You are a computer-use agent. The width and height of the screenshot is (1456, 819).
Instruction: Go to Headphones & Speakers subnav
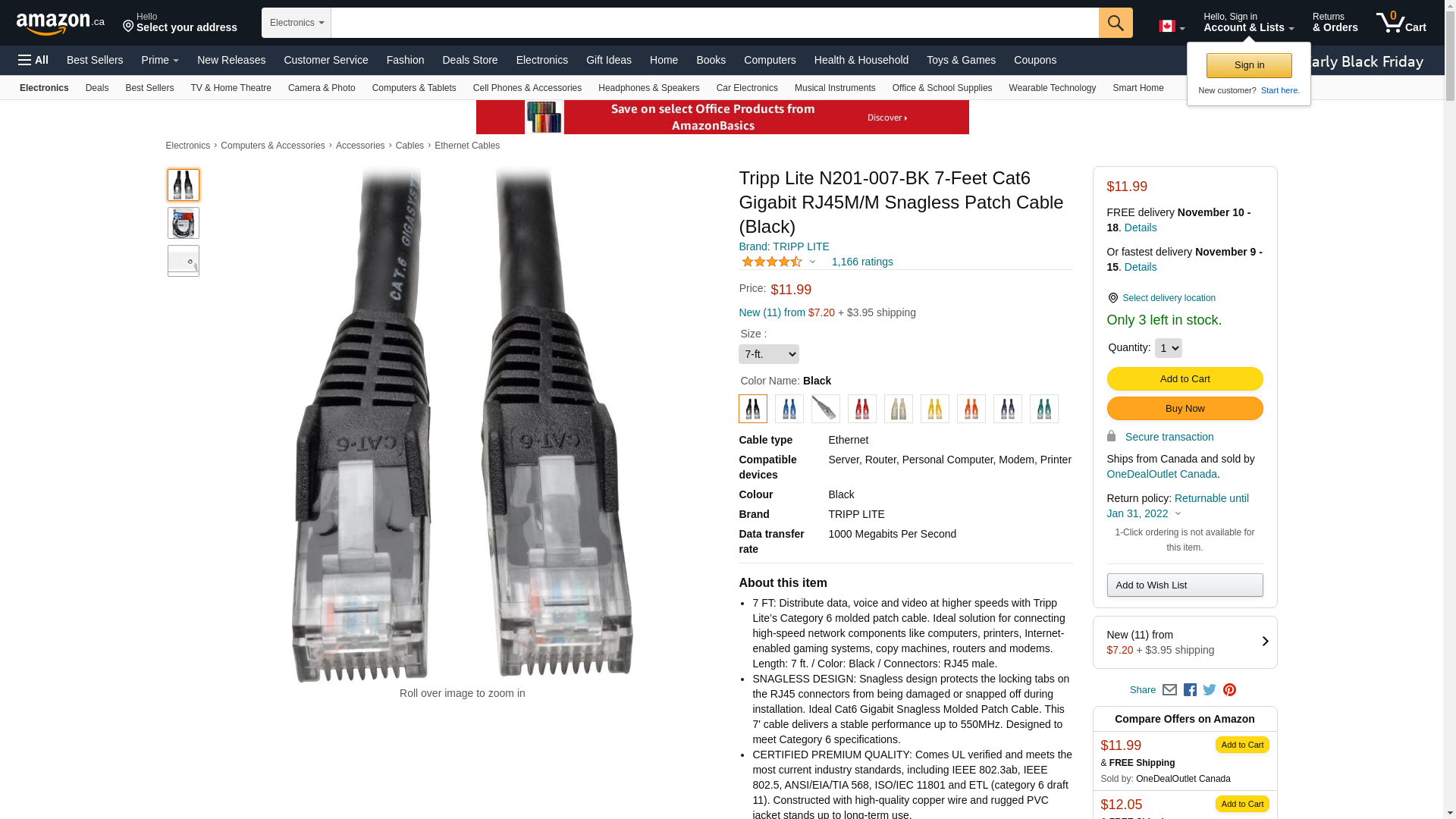[648, 88]
